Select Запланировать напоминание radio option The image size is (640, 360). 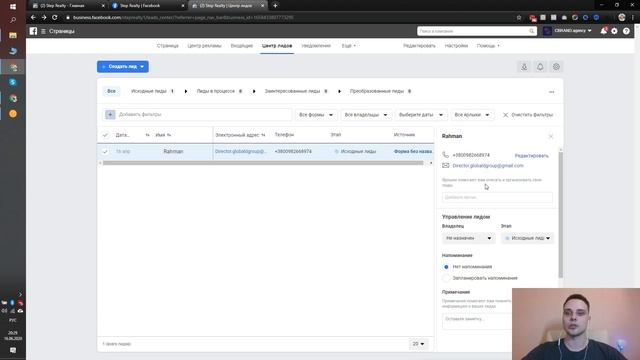[446, 278]
